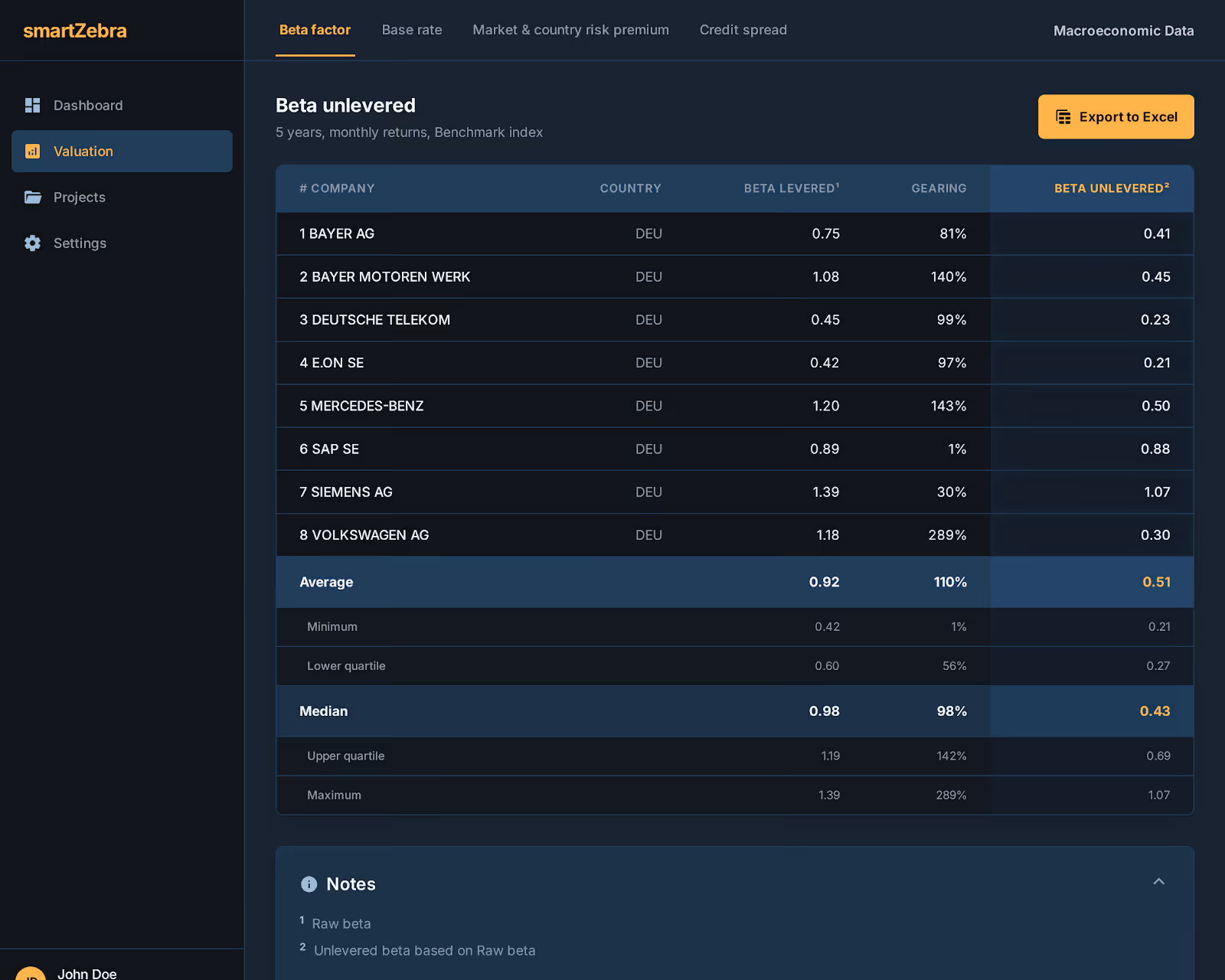
Task: Sort by the # COMPANY column header
Action: (x=337, y=188)
